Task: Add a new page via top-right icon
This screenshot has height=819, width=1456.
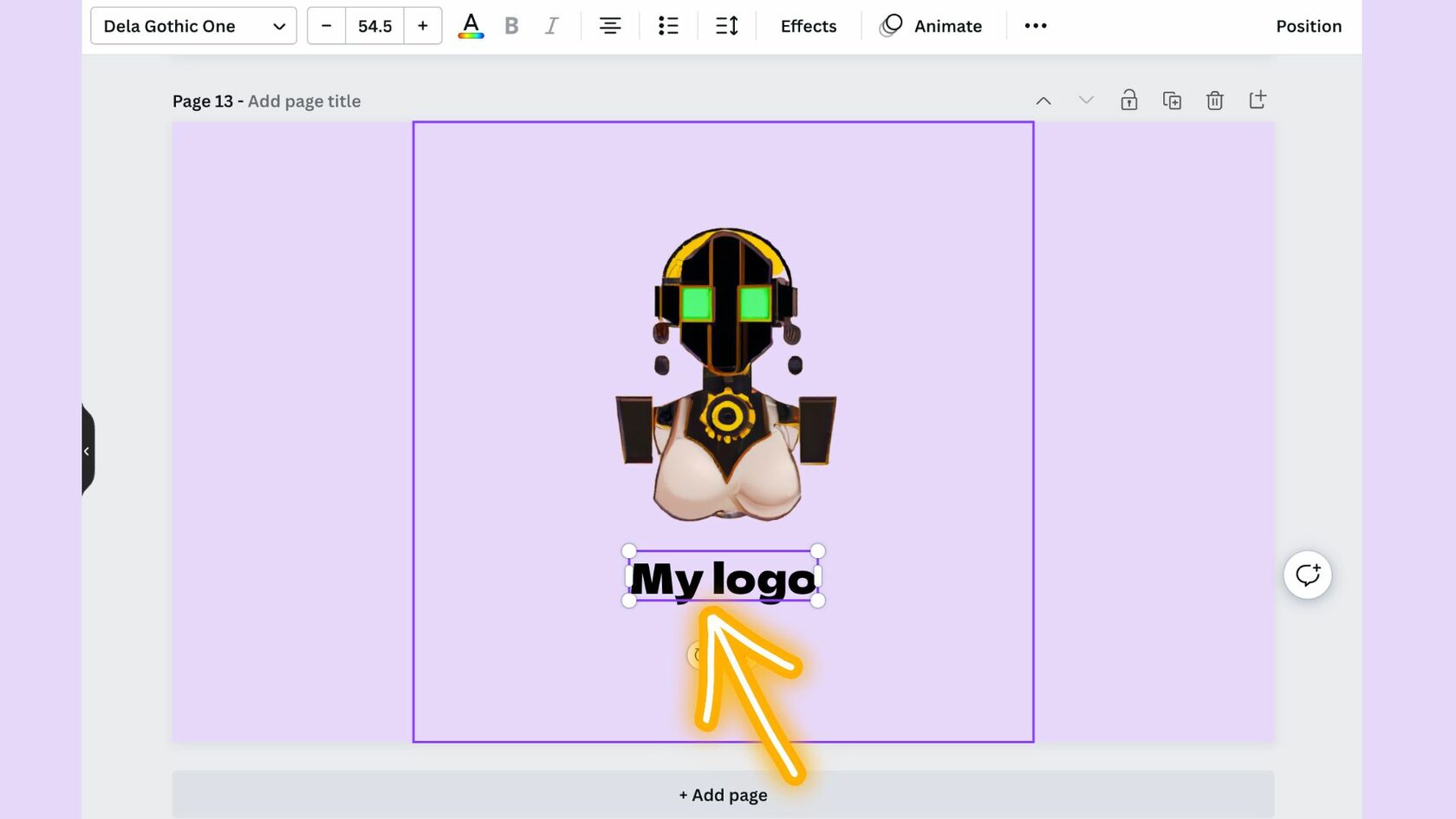Action: [x=1258, y=101]
